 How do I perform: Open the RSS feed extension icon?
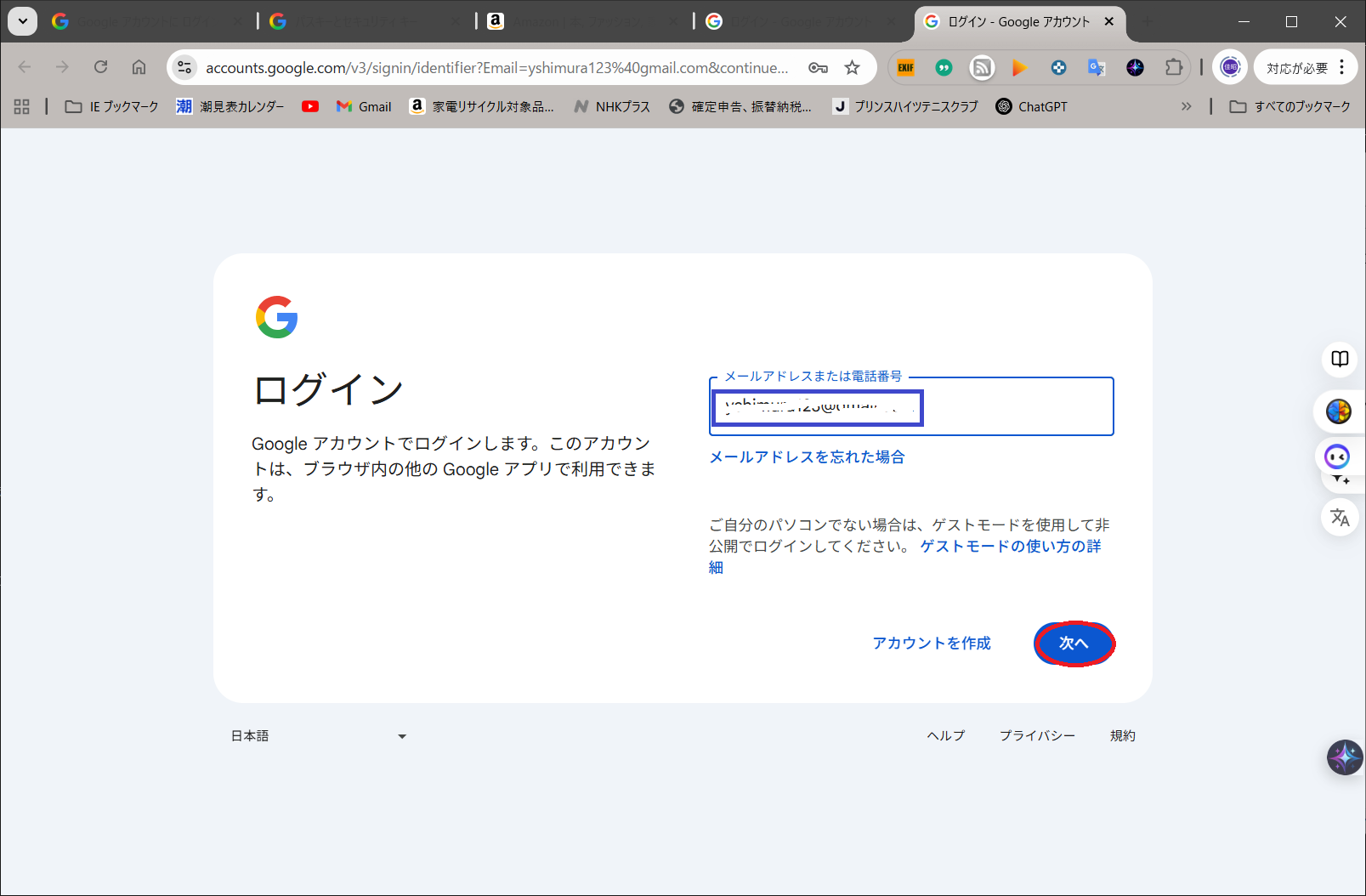982,68
